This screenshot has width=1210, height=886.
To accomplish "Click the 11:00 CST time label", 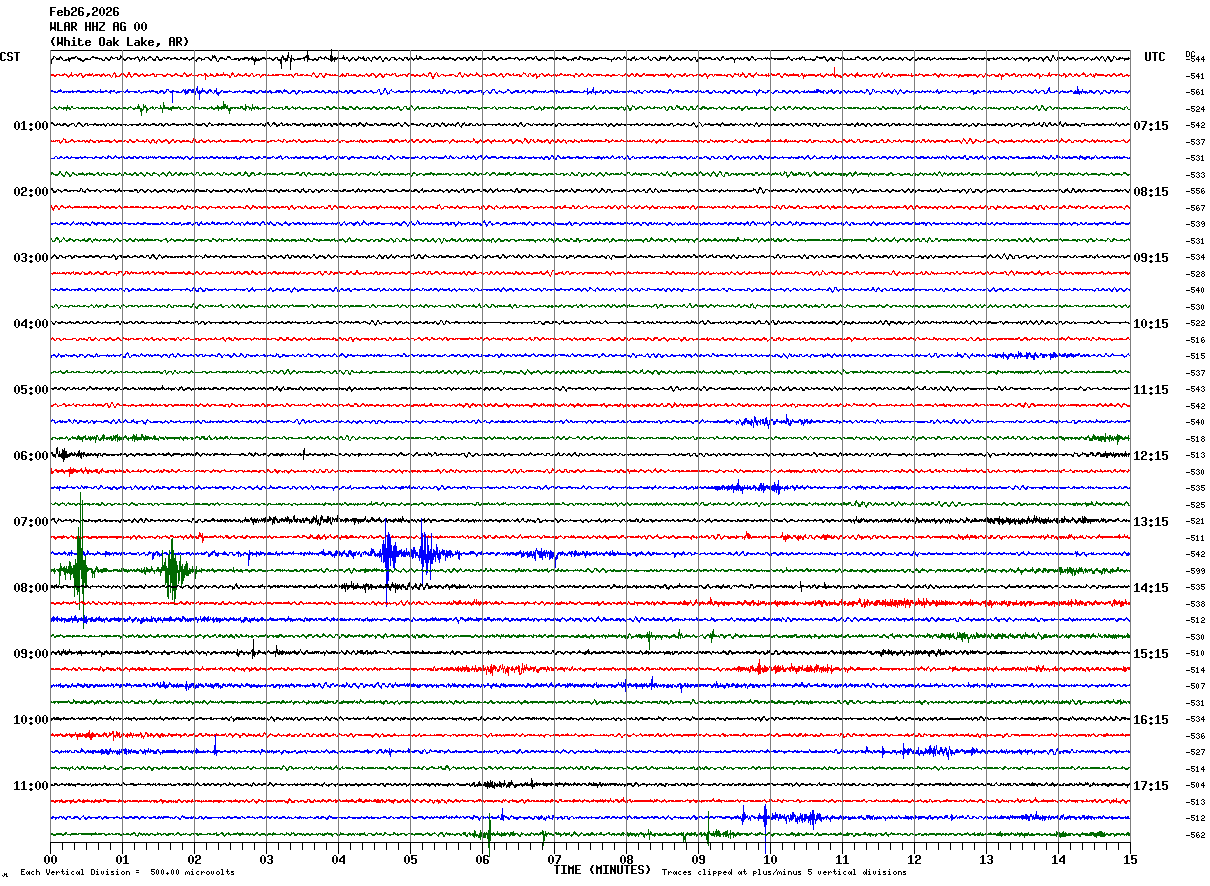I will (x=30, y=786).
